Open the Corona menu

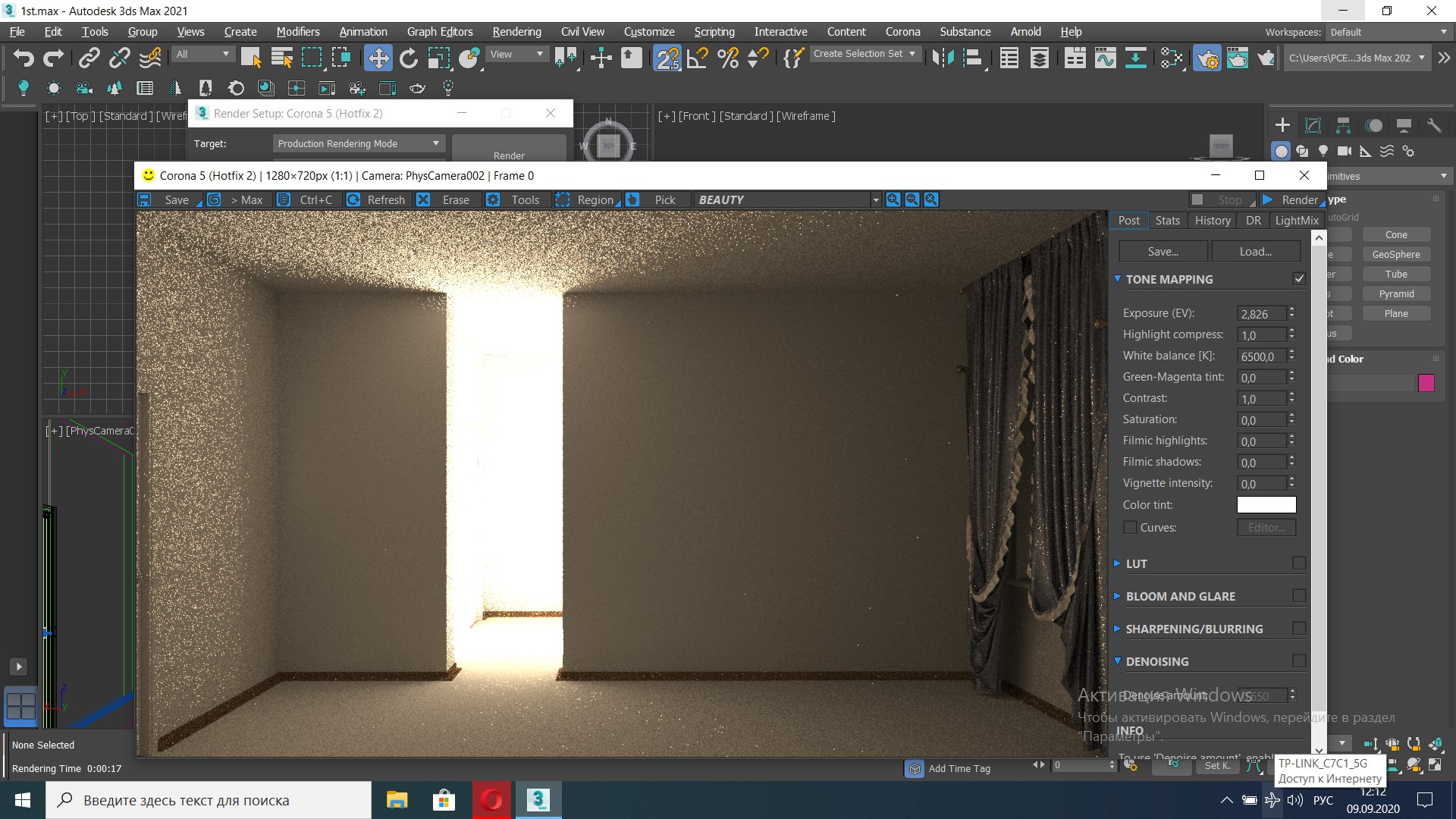pos(902,32)
